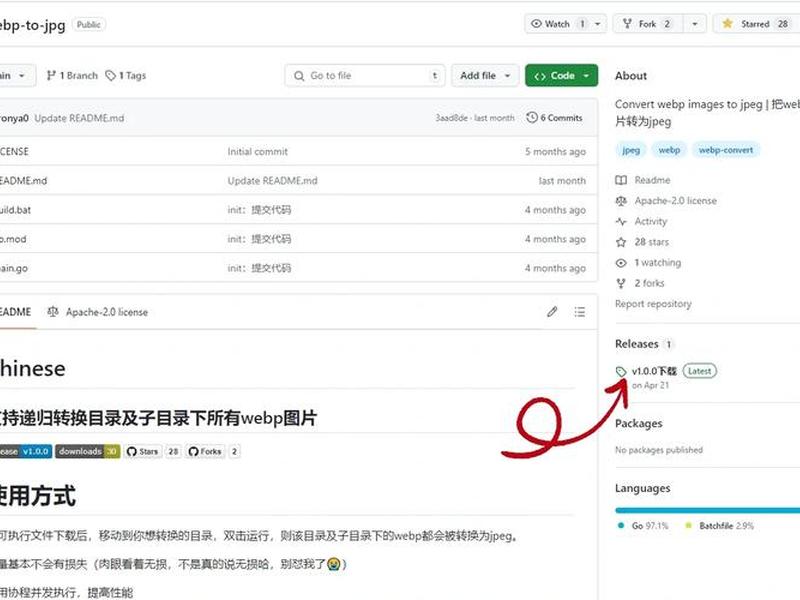800x600 pixels.
Task: Click the last month commit timestamp
Action: pyautogui.click(x=494, y=118)
